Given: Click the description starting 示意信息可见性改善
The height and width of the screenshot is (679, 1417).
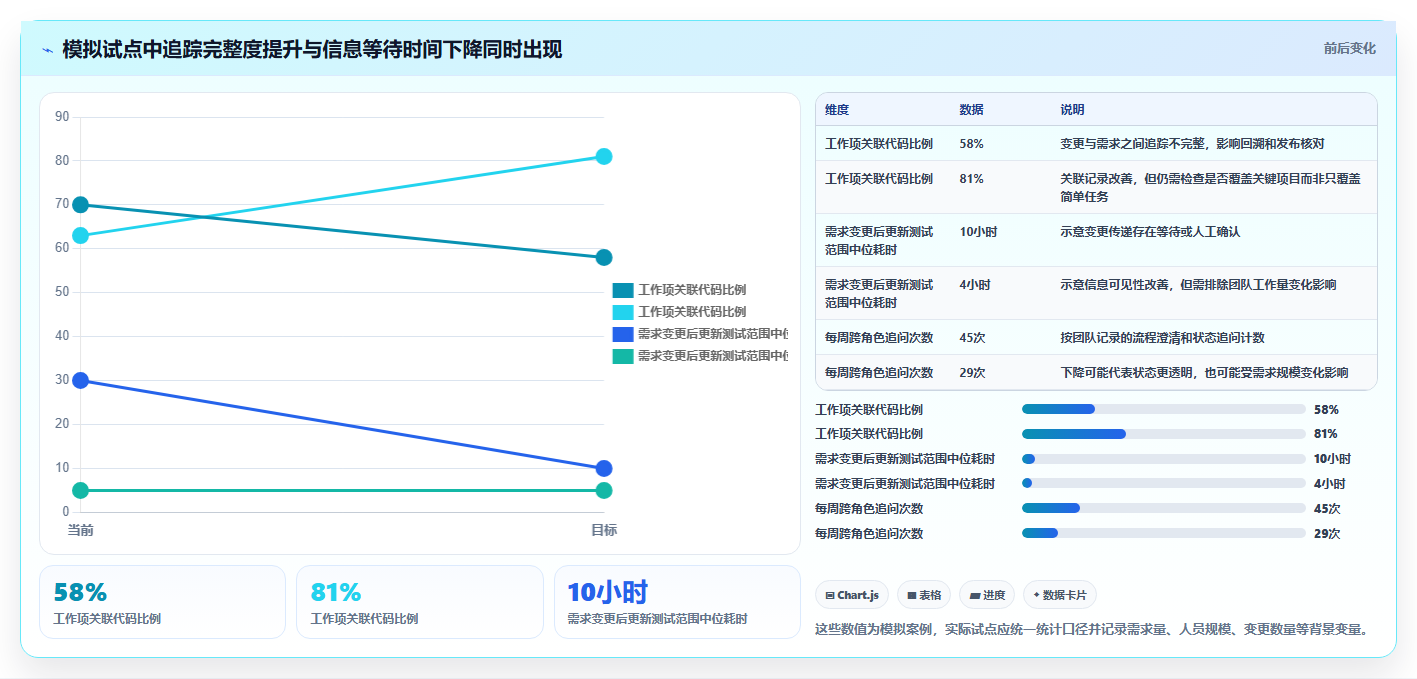Looking at the screenshot, I should coord(1198,285).
